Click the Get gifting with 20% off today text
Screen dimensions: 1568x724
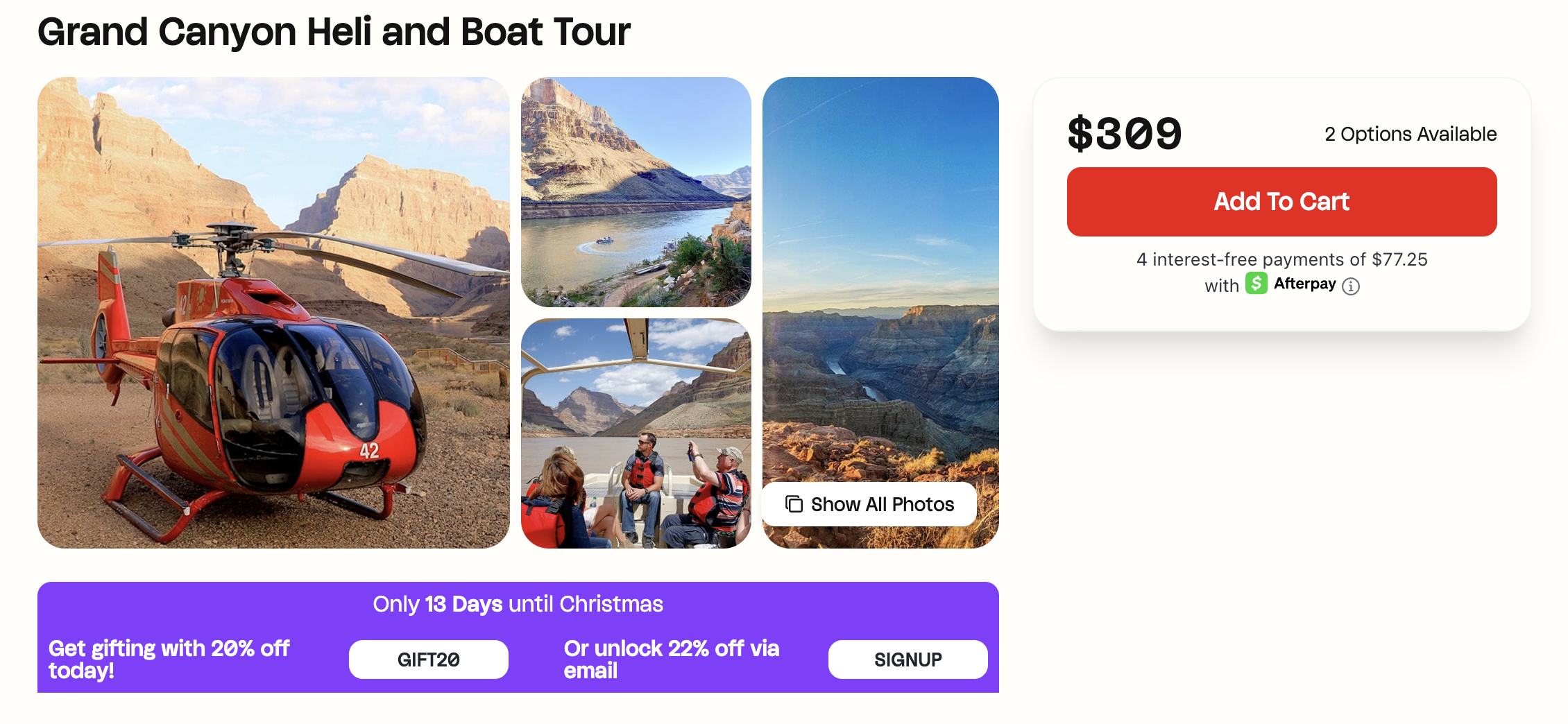tap(169, 659)
